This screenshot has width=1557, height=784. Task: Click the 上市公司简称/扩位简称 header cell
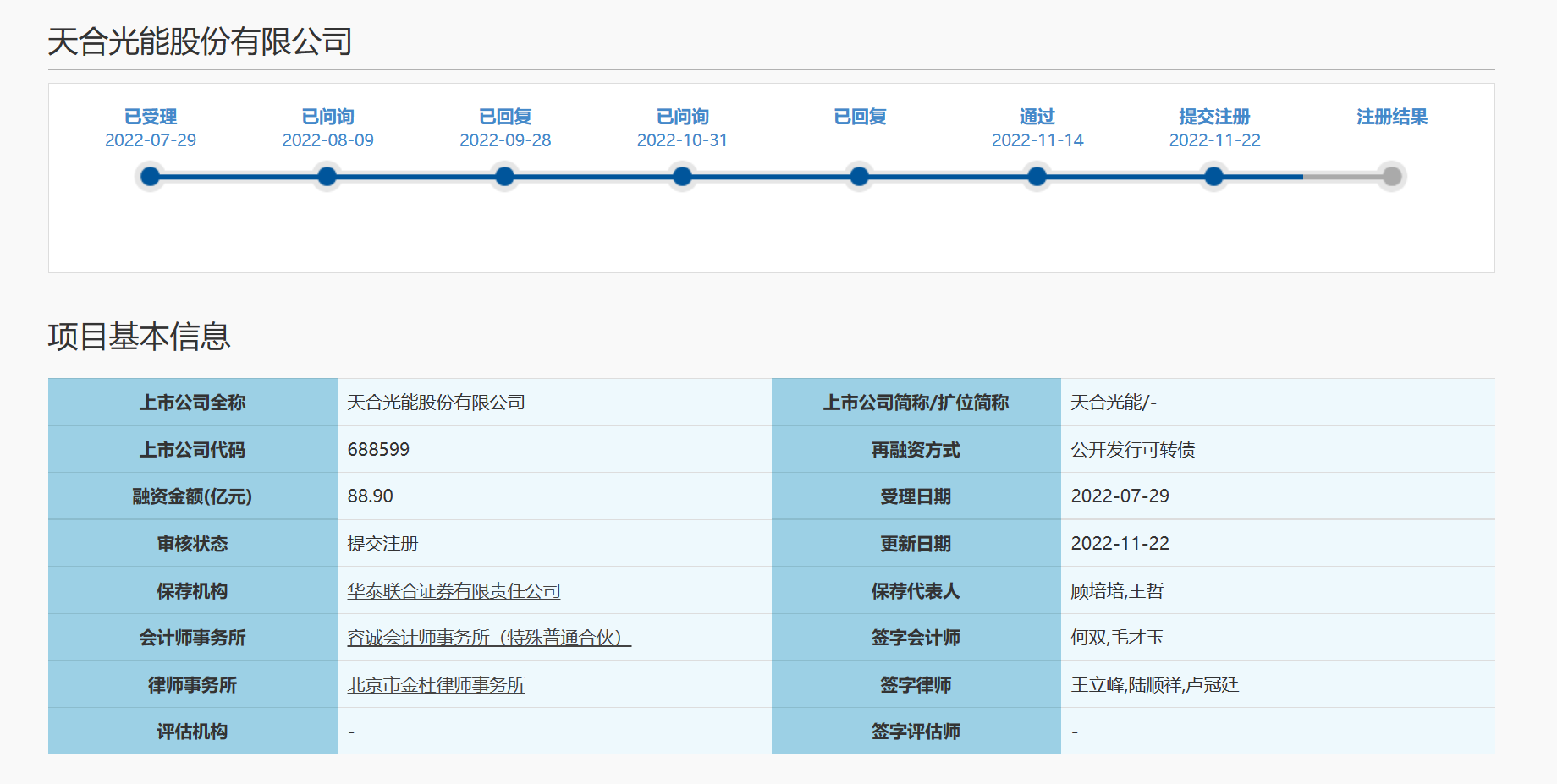click(916, 402)
